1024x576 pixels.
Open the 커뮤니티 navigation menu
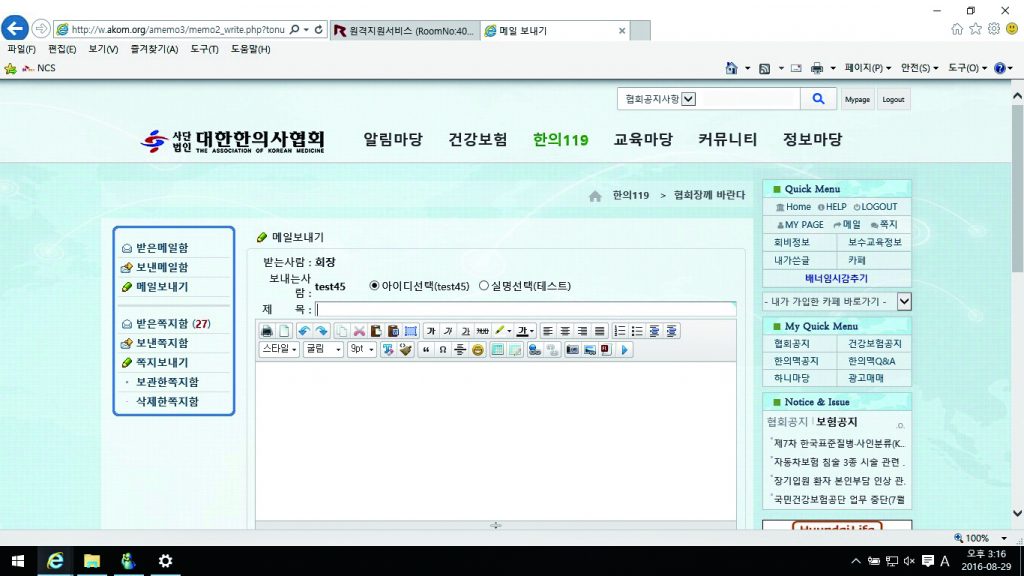click(726, 139)
